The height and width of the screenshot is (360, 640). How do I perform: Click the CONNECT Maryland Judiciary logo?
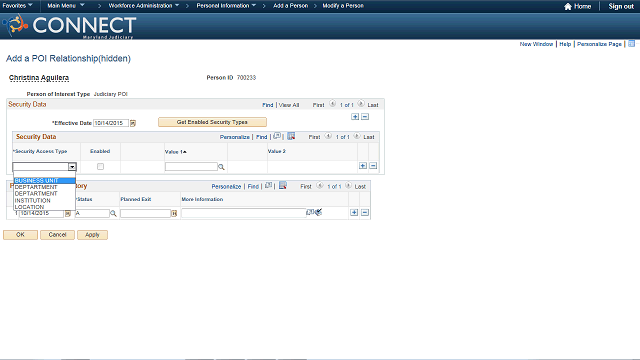[69, 27]
